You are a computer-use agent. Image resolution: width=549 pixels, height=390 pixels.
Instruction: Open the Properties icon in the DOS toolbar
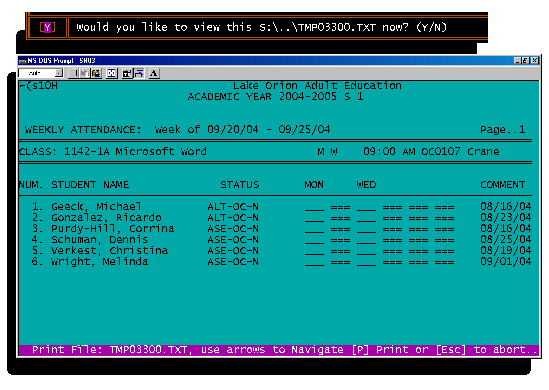[x=127, y=73]
